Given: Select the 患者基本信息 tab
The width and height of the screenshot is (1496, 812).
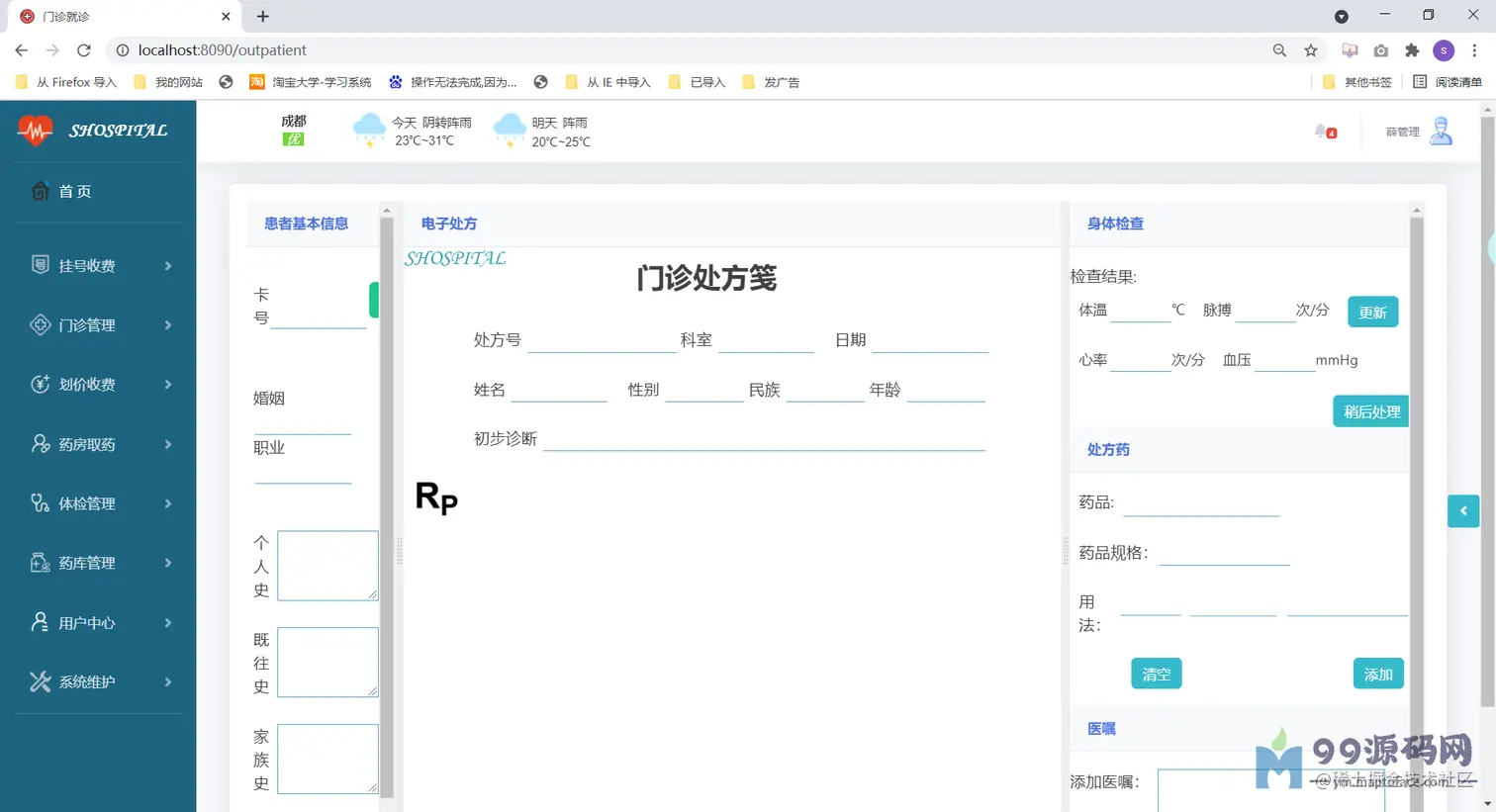Looking at the screenshot, I should click(306, 224).
